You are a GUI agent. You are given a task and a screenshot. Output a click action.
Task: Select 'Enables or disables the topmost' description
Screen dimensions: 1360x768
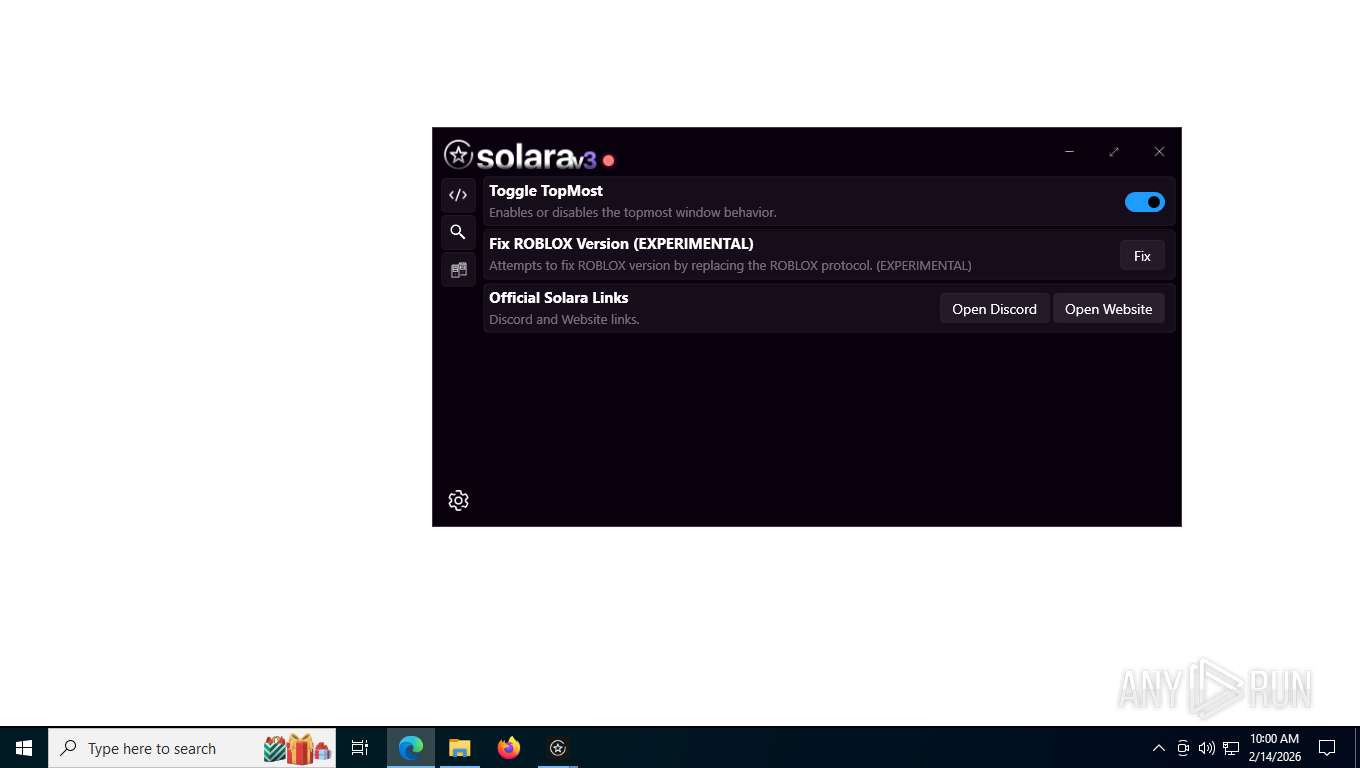point(633,213)
